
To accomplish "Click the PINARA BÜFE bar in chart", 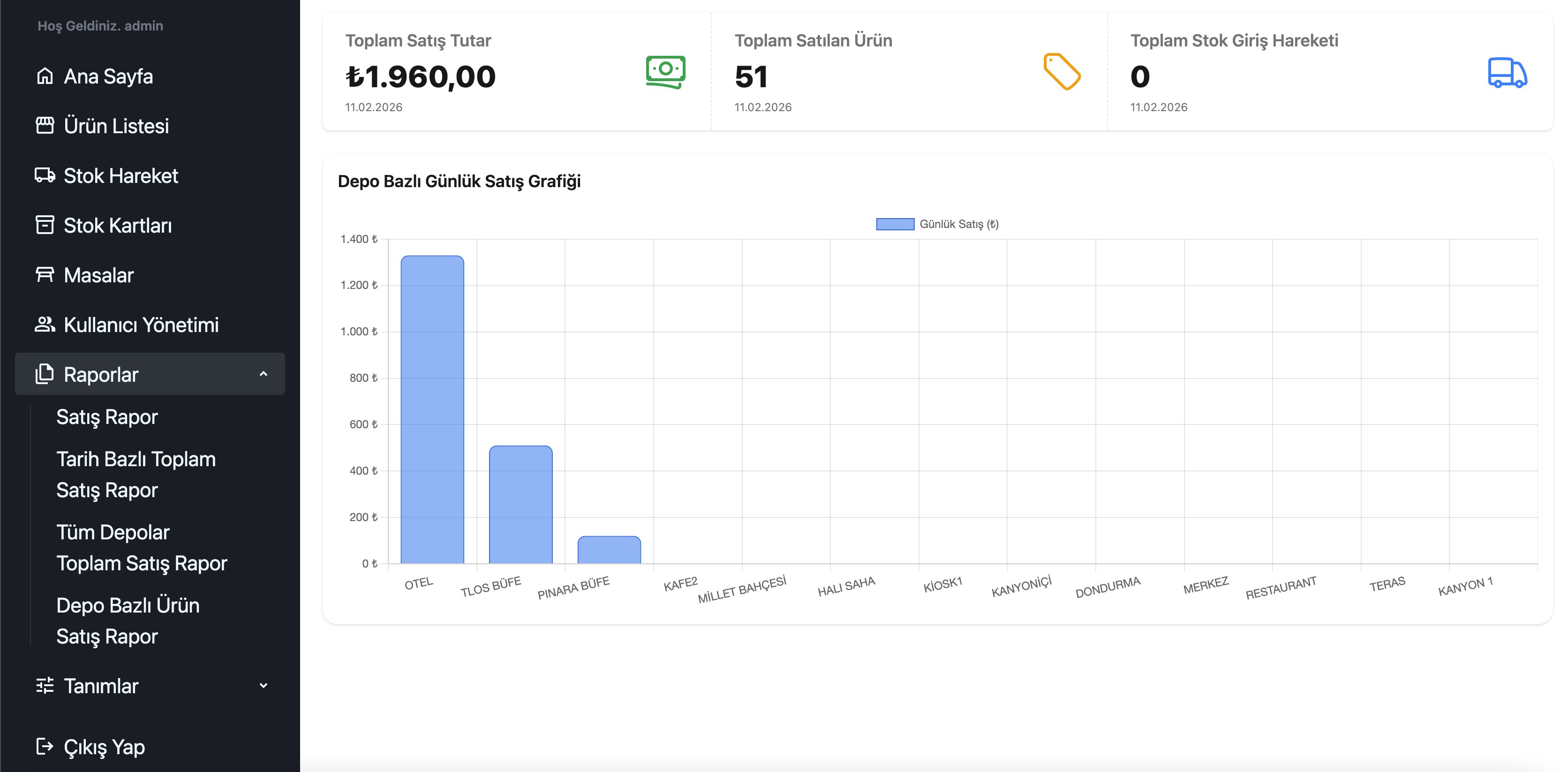I will tap(609, 550).
